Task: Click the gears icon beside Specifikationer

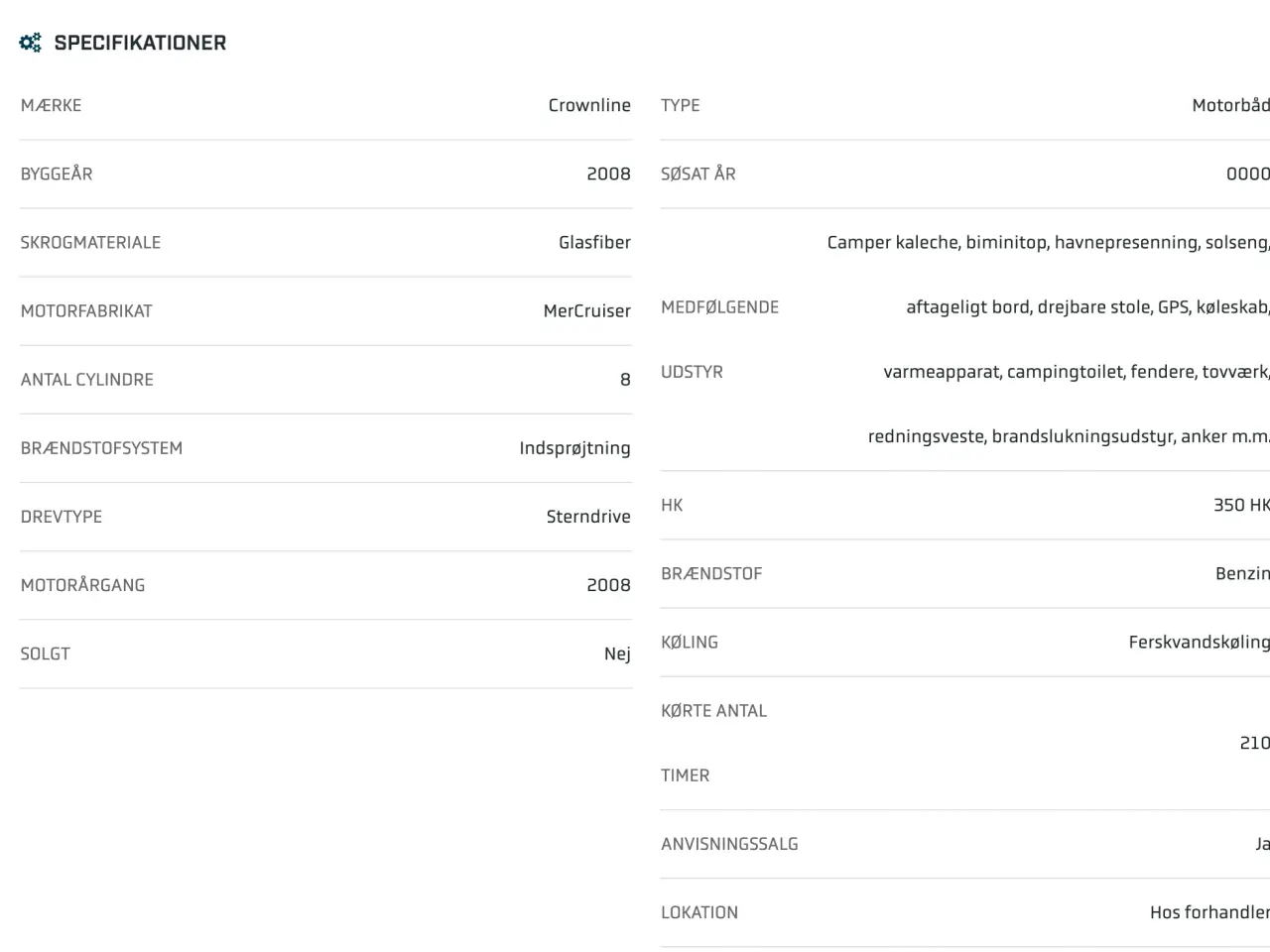Action: [x=31, y=43]
